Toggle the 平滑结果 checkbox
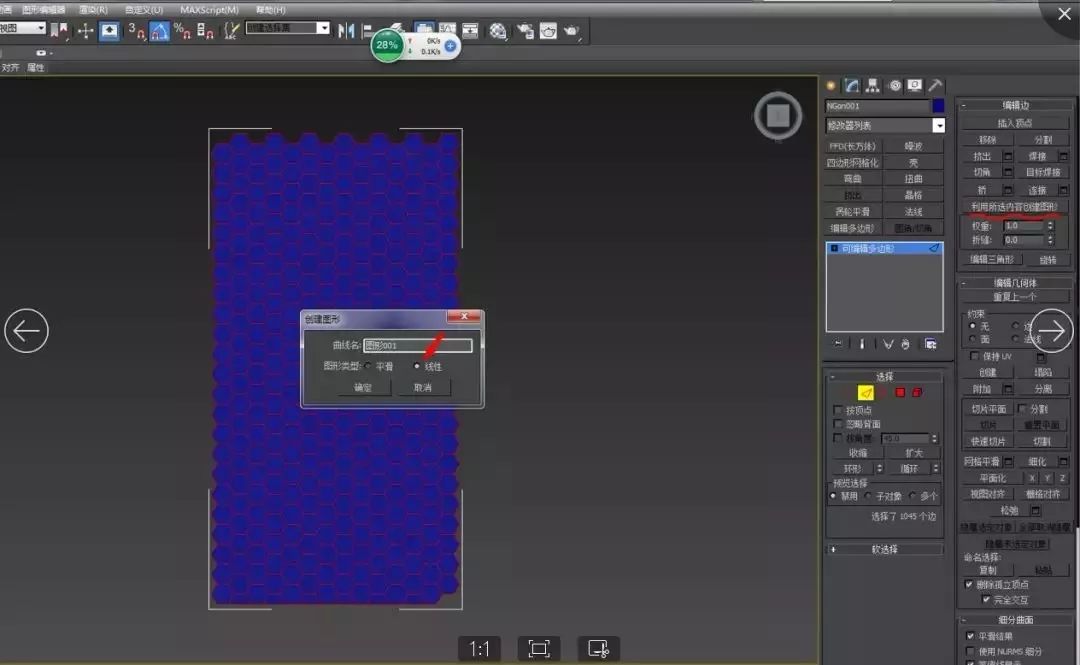Image resolution: width=1080 pixels, height=665 pixels. [x=970, y=636]
